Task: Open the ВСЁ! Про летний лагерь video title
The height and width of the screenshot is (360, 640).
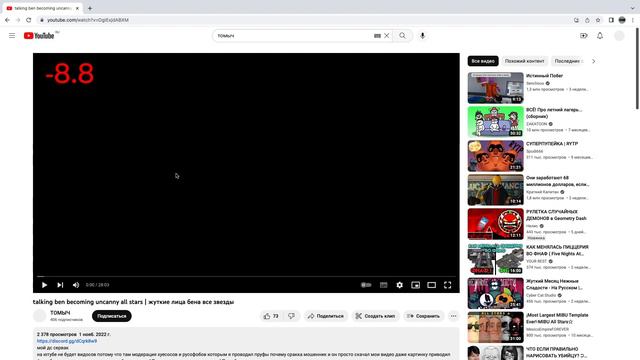Action: [x=554, y=113]
